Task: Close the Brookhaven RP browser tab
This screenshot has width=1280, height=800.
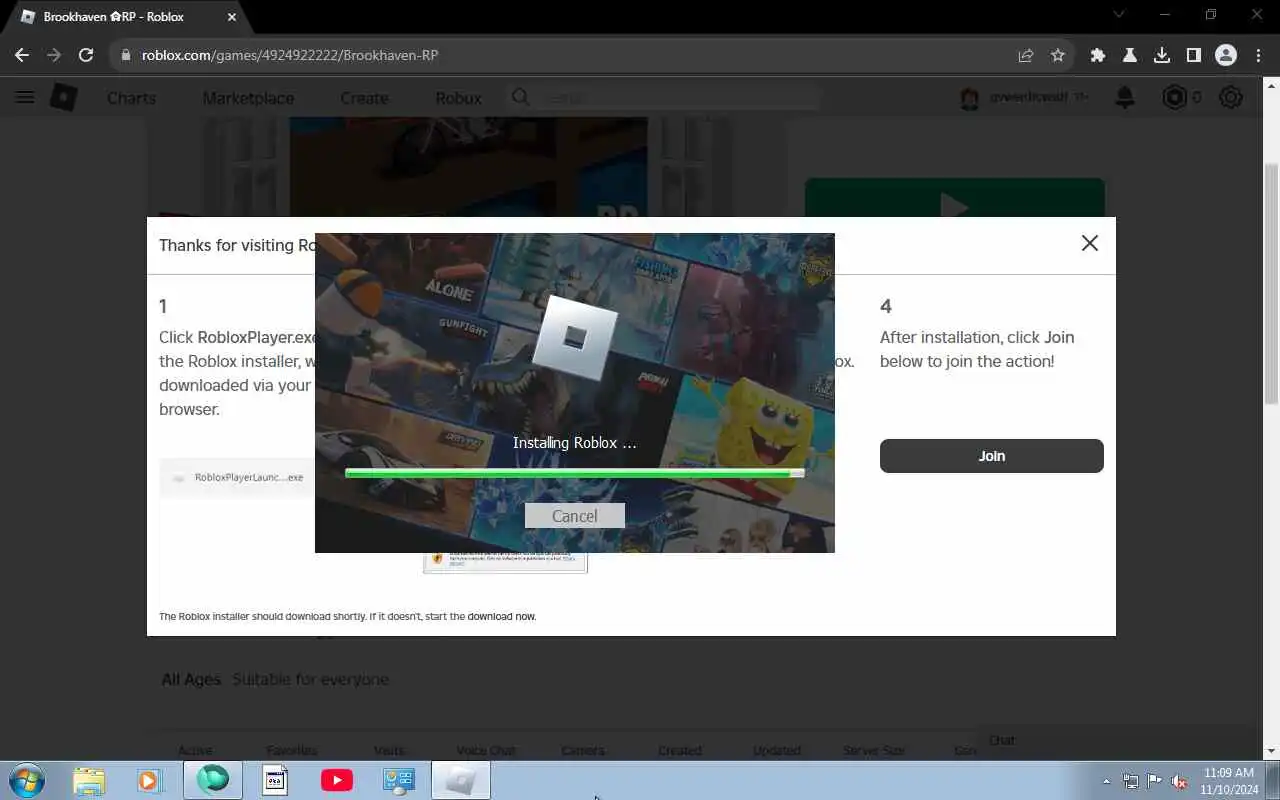Action: (232, 17)
